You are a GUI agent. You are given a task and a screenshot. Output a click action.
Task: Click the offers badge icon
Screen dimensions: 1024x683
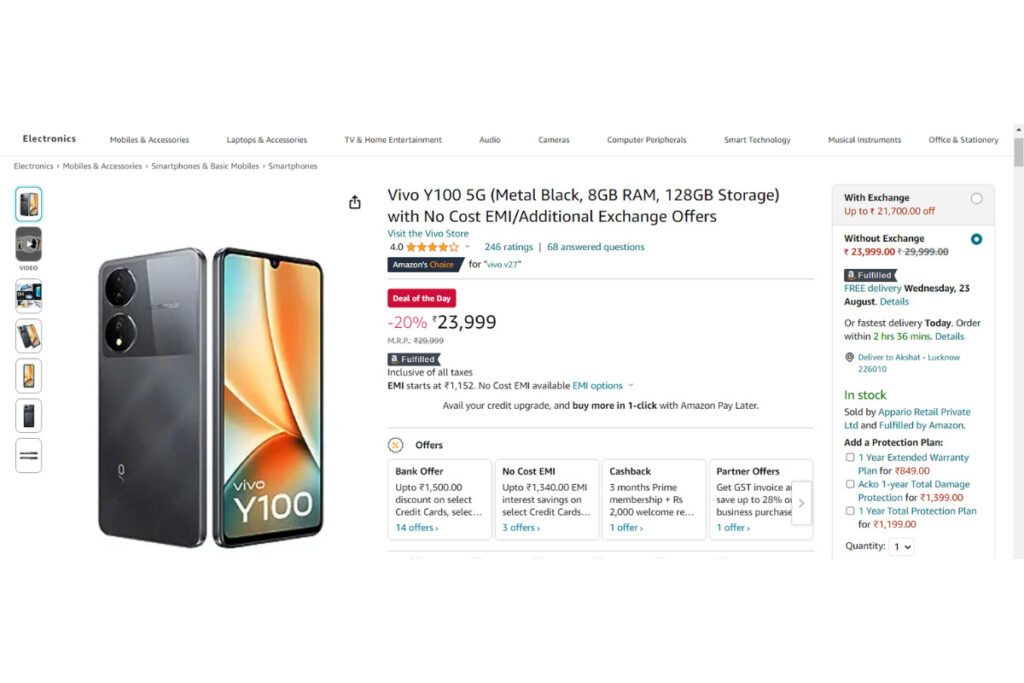point(395,445)
